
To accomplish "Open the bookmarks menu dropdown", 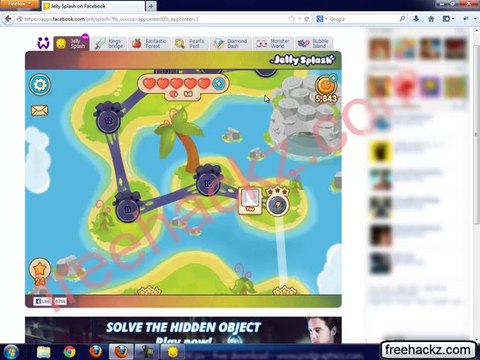I will click(x=448, y=19).
